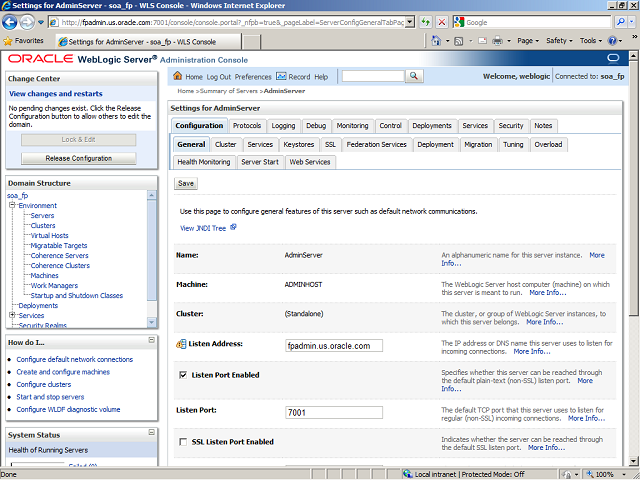Viewport: 640px width, 480px height.
Task: Click the Release Configuration button
Action: point(78,158)
